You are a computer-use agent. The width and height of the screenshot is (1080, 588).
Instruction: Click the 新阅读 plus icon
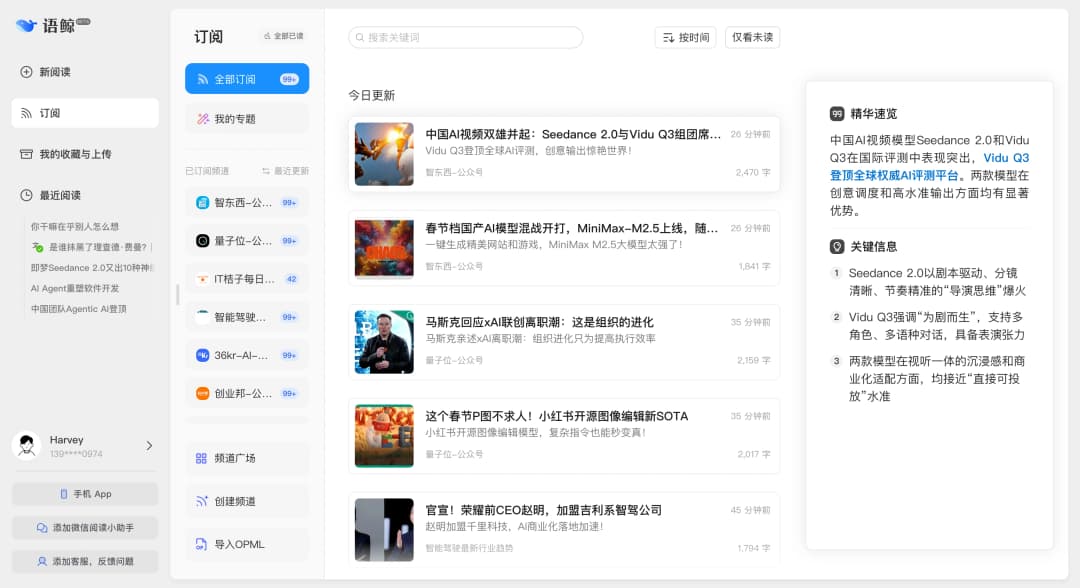pos(27,72)
